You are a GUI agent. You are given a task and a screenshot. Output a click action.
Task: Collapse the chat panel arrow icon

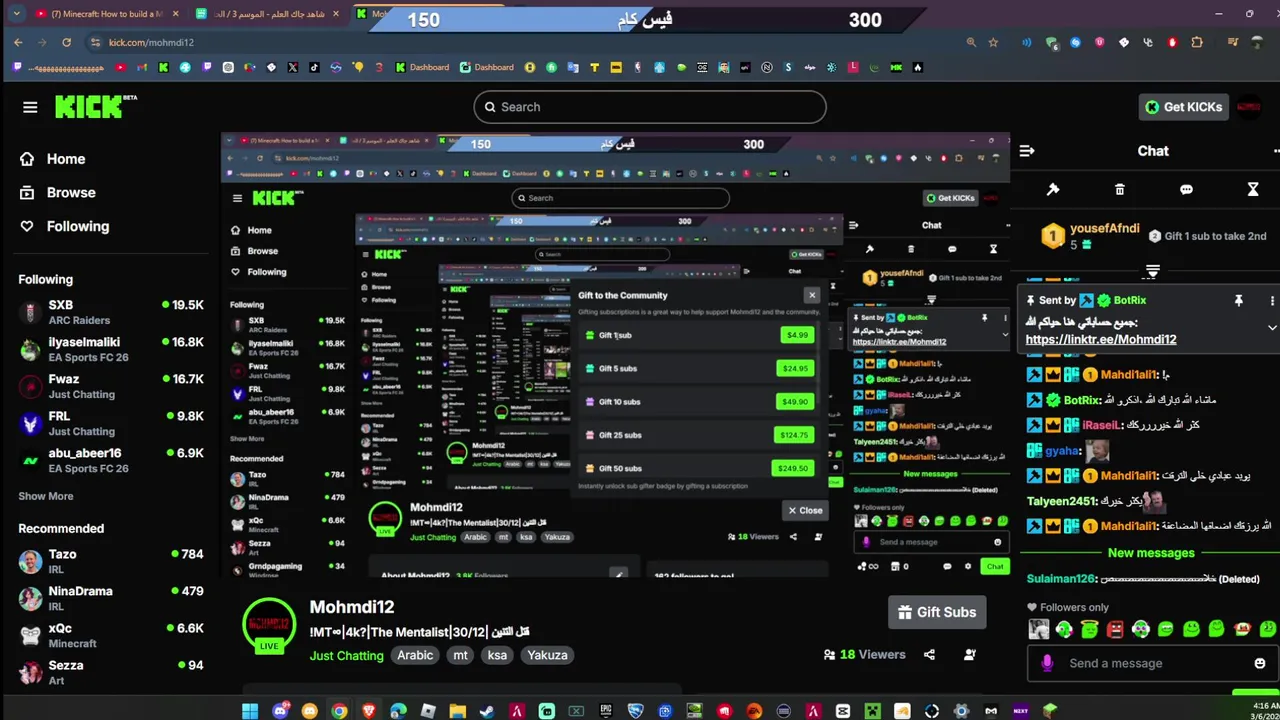pos(1026,151)
